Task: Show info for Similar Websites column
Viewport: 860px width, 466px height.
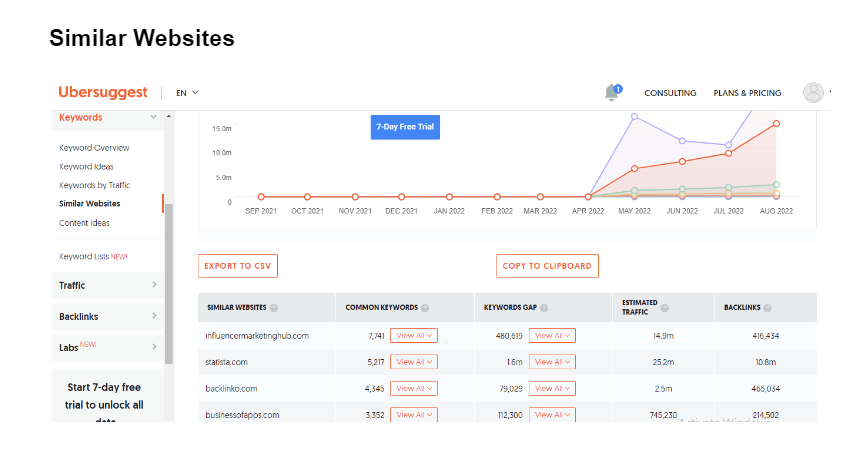Action: (x=274, y=308)
